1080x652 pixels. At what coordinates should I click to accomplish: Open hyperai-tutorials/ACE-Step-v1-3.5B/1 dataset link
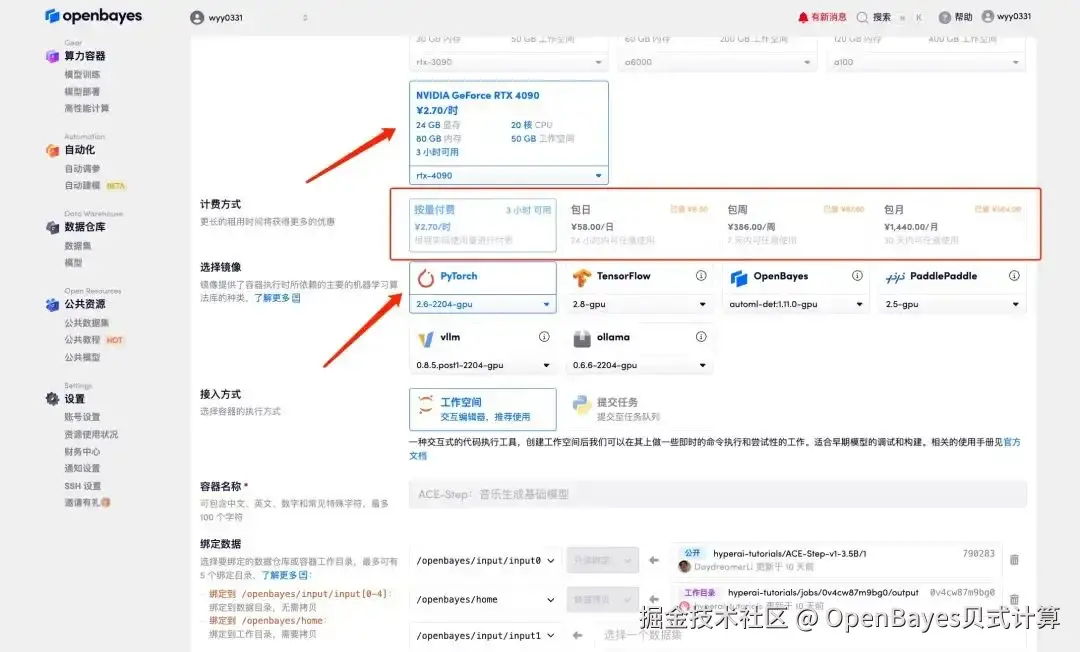789,554
